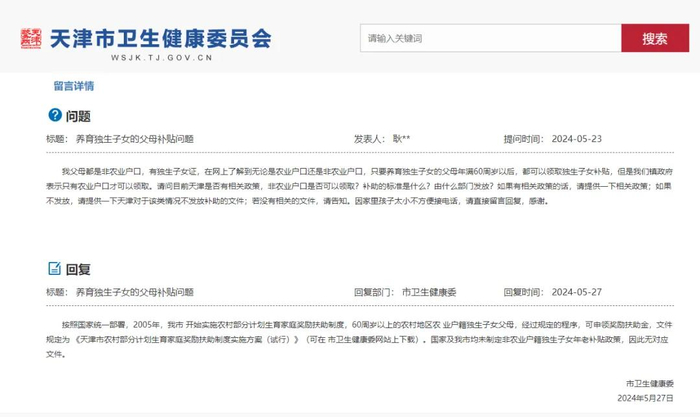Click the reply document icon beside 回复
The image size is (700, 417).
[x=54, y=268]
